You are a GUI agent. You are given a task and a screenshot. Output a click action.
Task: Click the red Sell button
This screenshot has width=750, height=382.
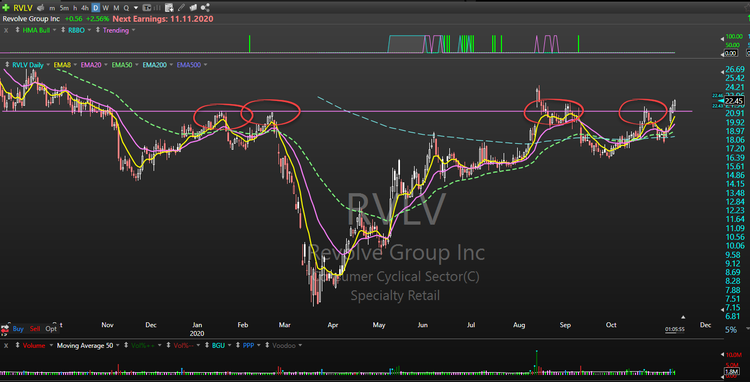pos(35,329)
